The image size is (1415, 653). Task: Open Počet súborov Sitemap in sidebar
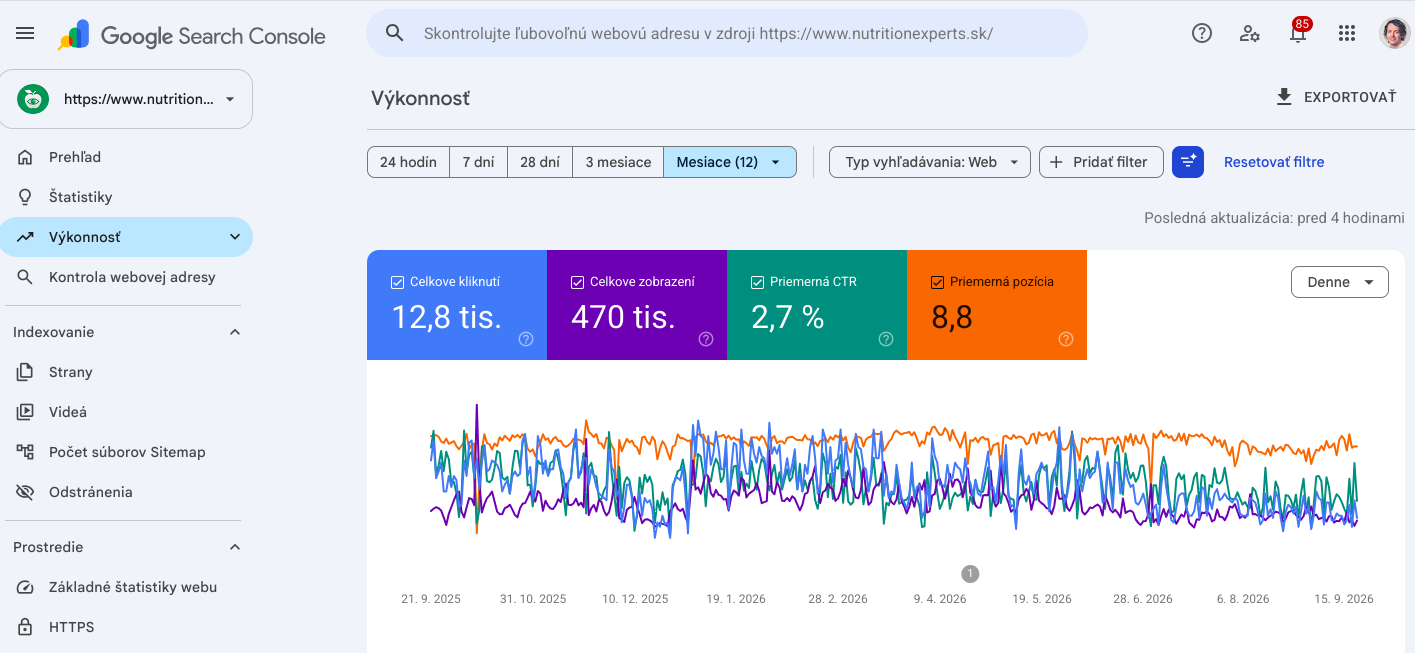point(126,452)
